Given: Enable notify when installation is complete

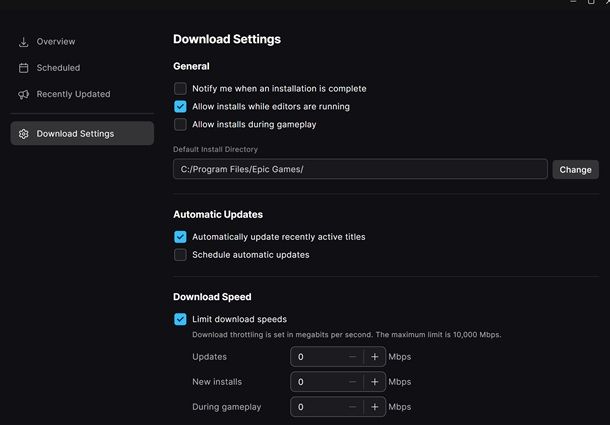Looking at the screenshot, I should pyautogui.click(x=180, y=88).
